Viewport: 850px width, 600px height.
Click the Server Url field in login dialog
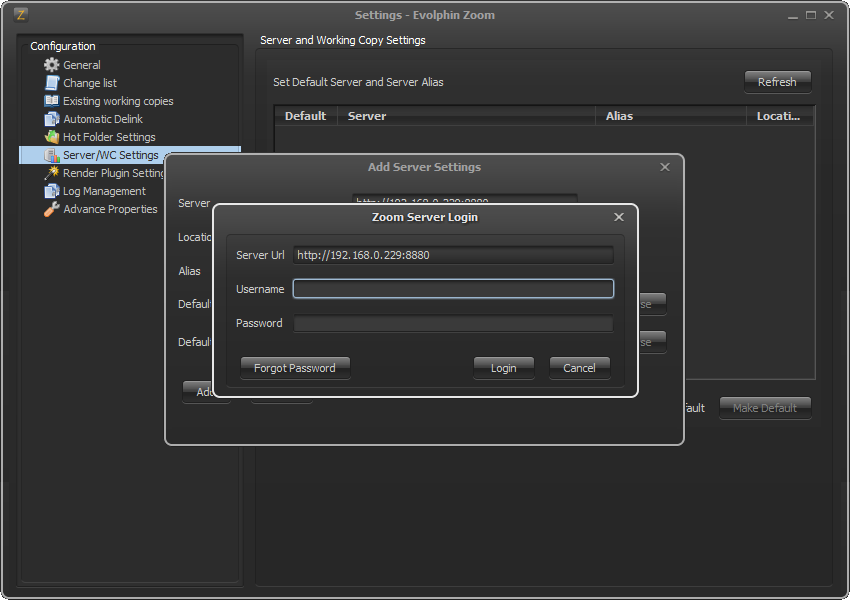click(x=453, y=255)
